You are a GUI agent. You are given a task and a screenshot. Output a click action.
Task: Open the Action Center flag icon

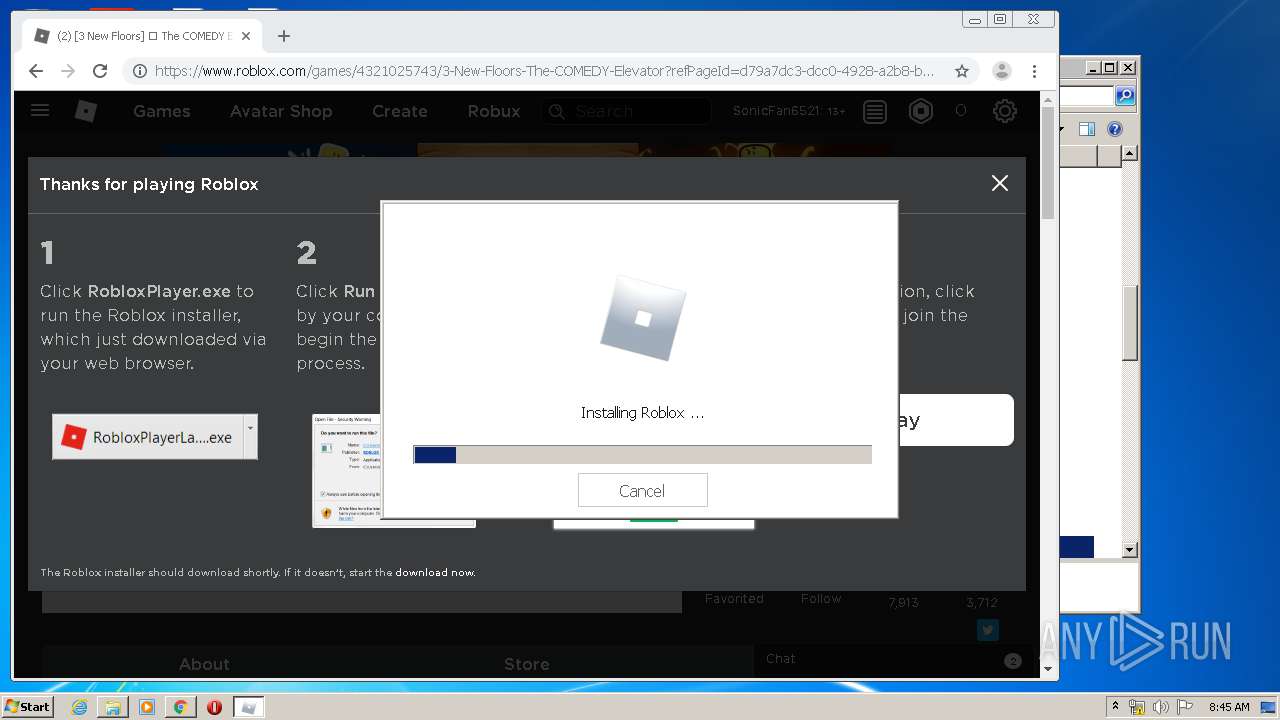pyautogui.click(x=1183, y=707)
